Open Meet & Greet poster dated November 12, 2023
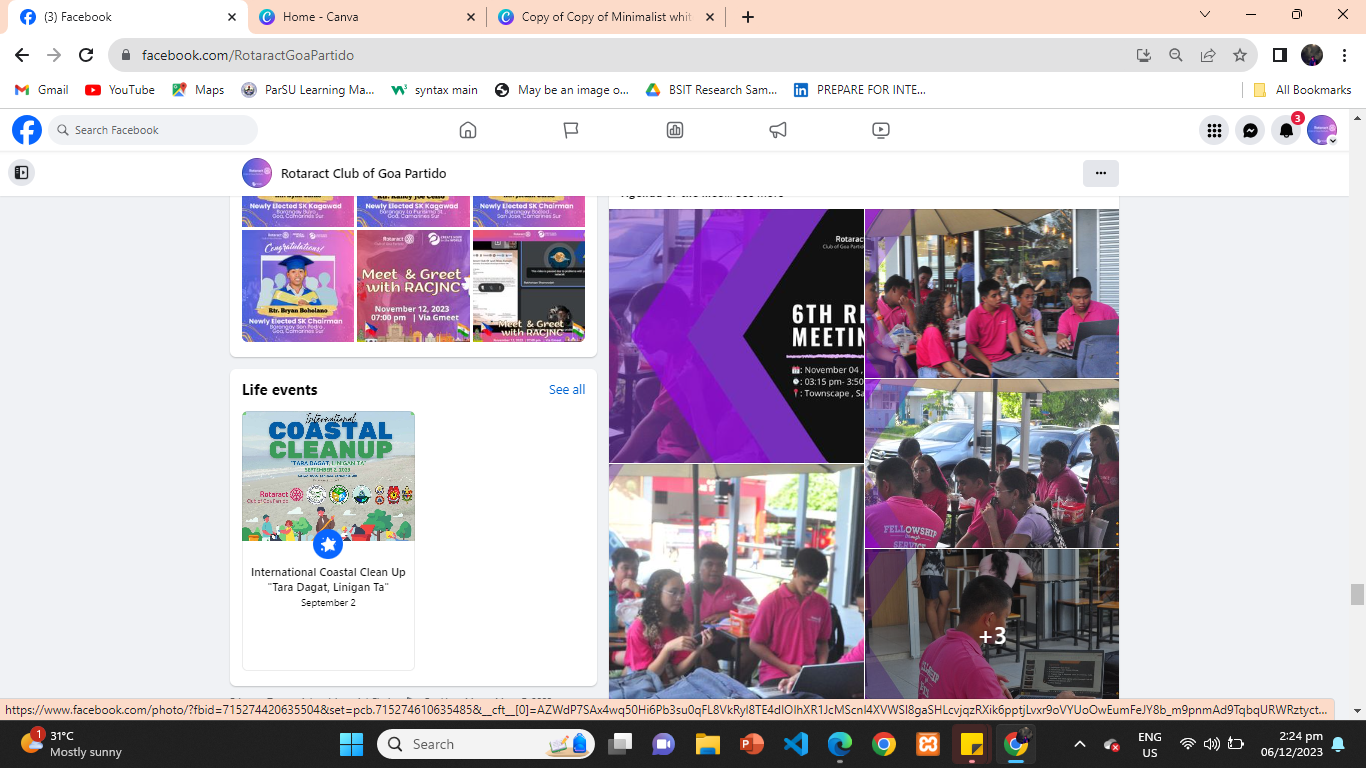The width and height of the screenshot is (1366, 768). pyautogui.click(x=413, y=286)
